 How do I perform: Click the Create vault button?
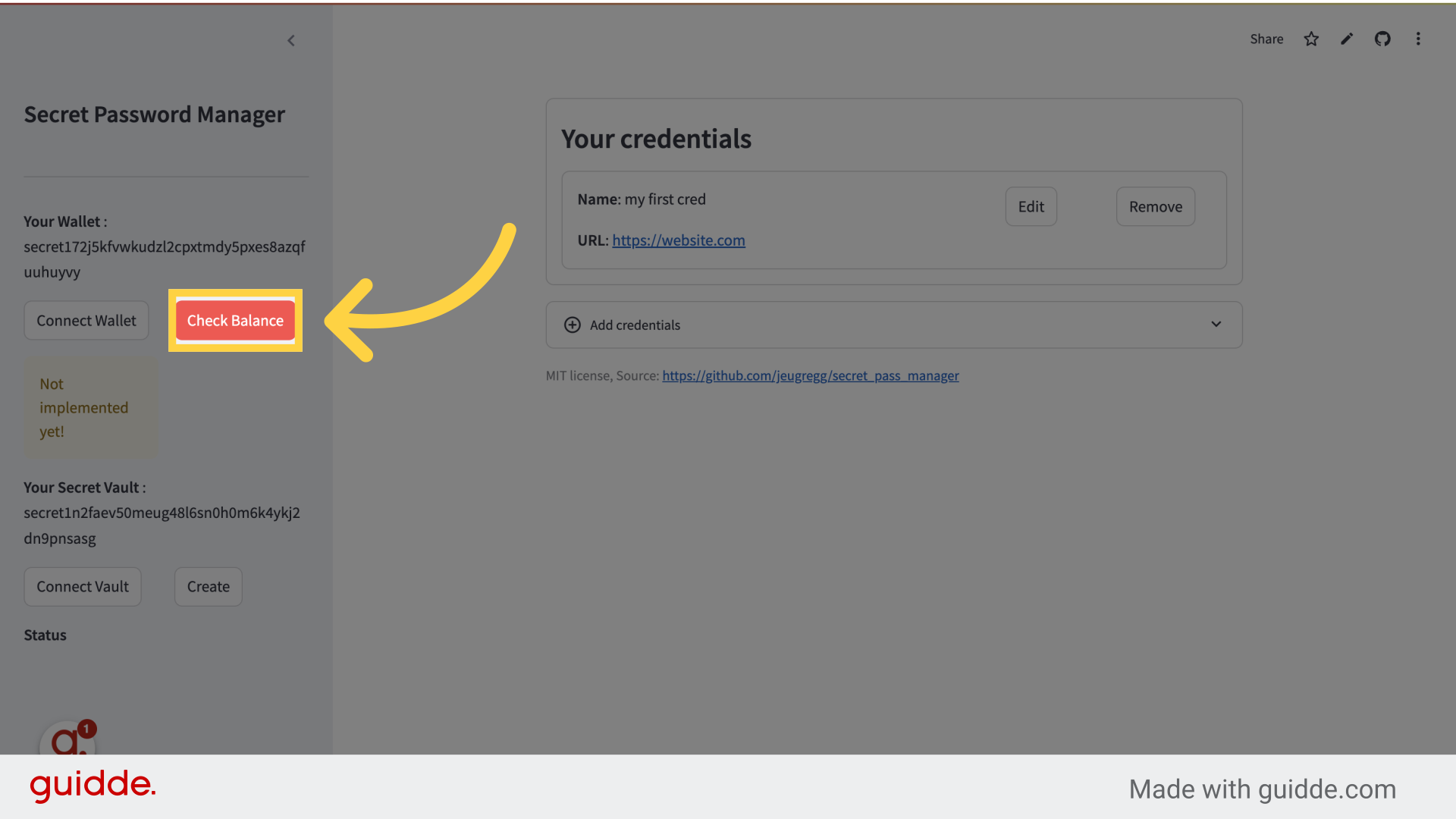coord(207,586)
